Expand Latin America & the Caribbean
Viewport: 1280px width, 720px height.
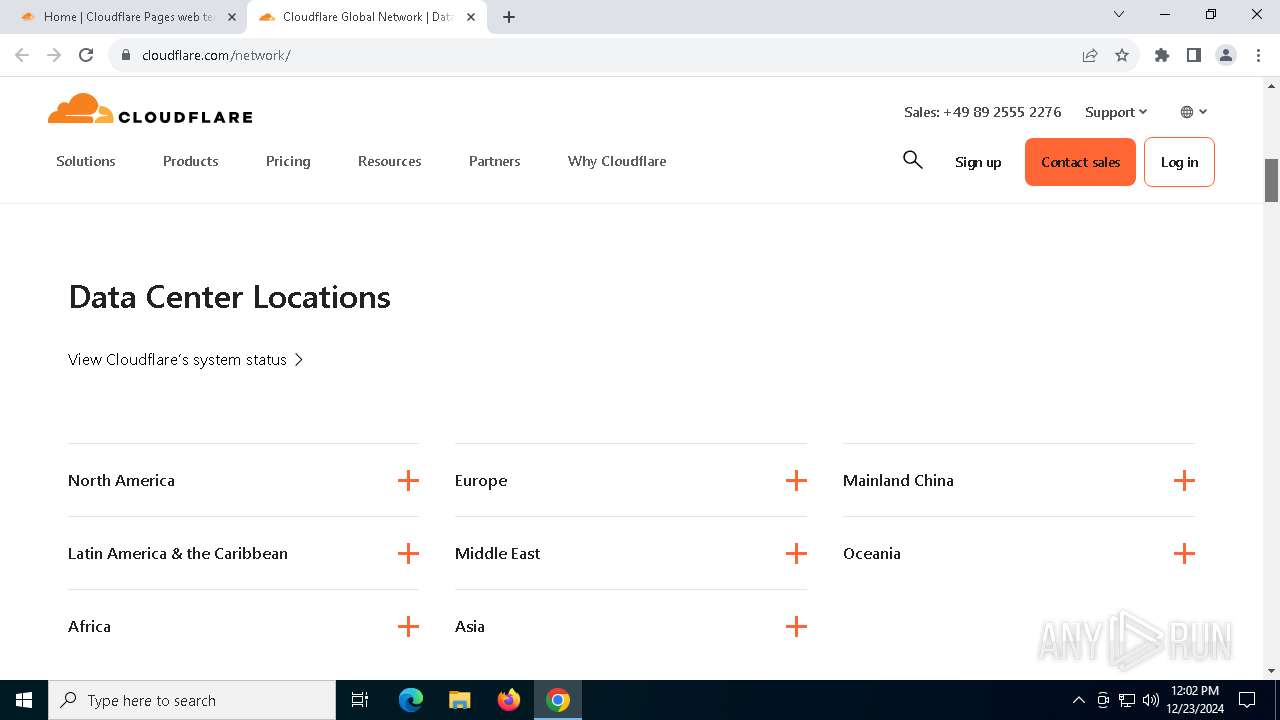click(243, 554)
